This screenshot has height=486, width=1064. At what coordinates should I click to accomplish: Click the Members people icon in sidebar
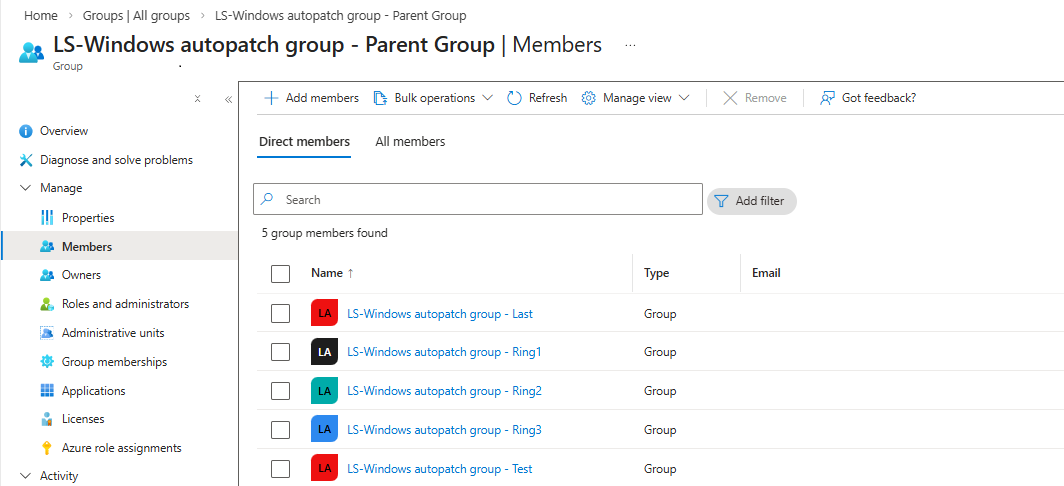click(47, 247)
